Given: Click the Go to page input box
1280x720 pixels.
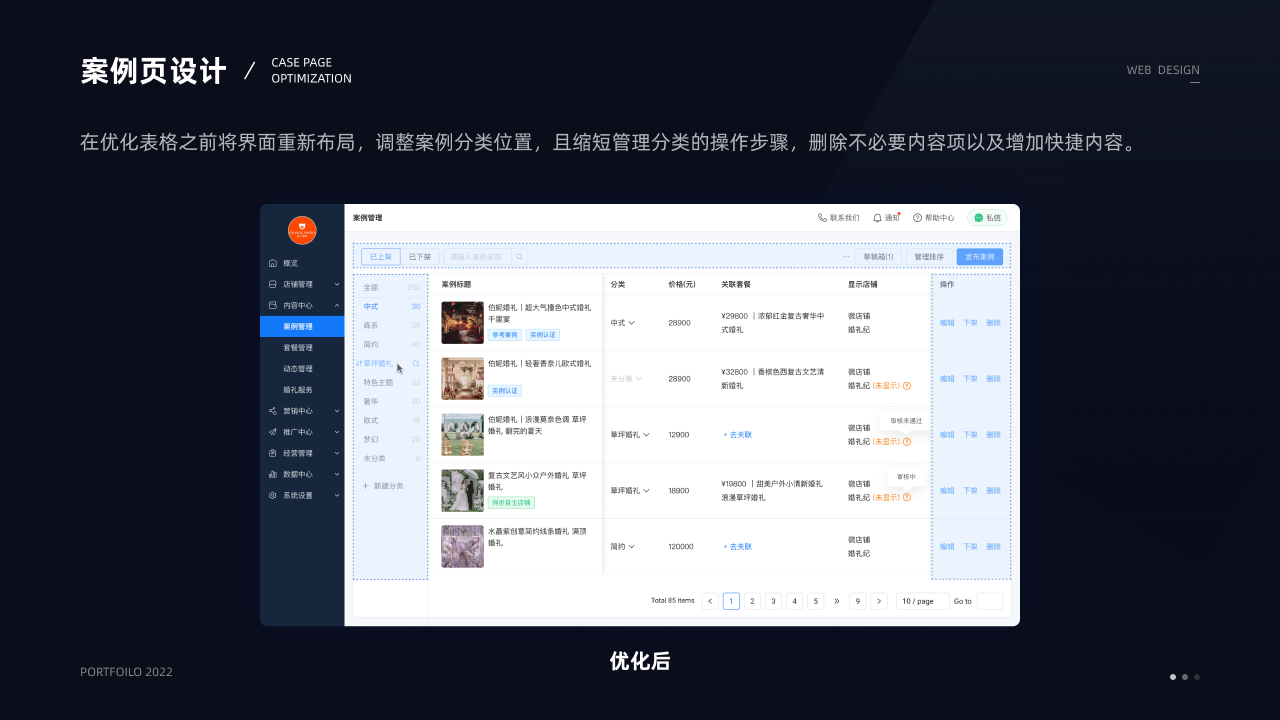Looking at the screenshot, I should [989, 601].
